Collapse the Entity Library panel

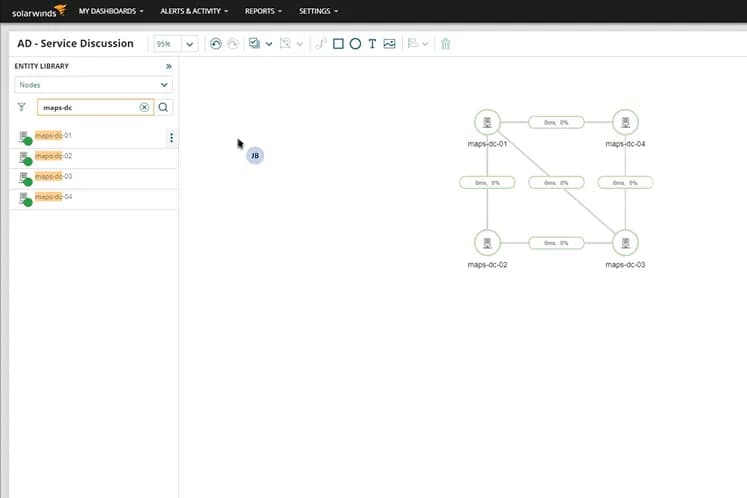pos(169,66)
